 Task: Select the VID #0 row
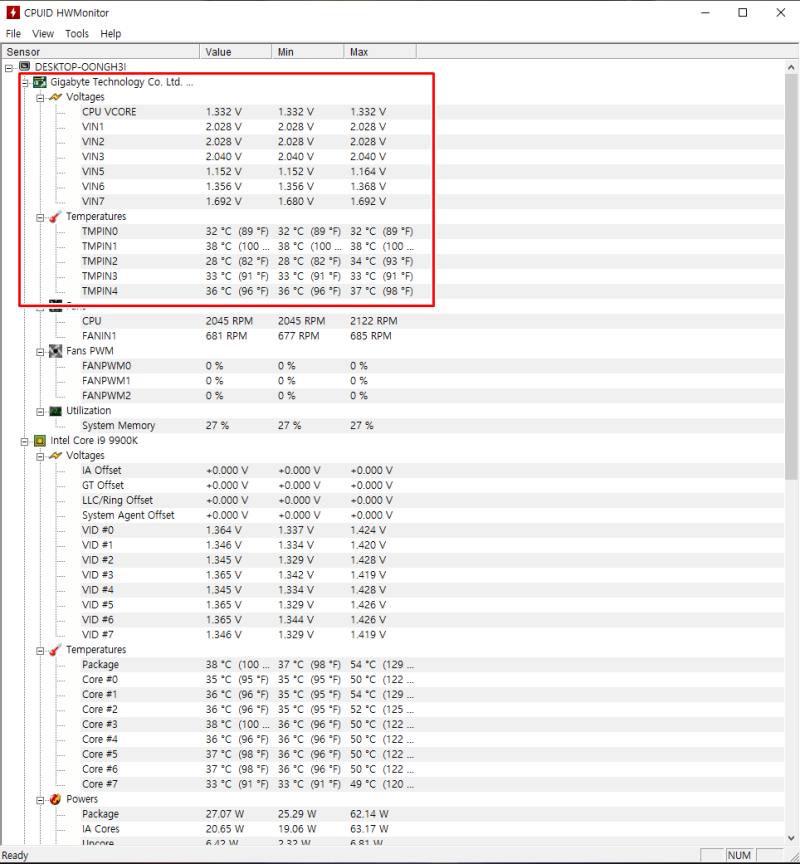pos(431,530)
